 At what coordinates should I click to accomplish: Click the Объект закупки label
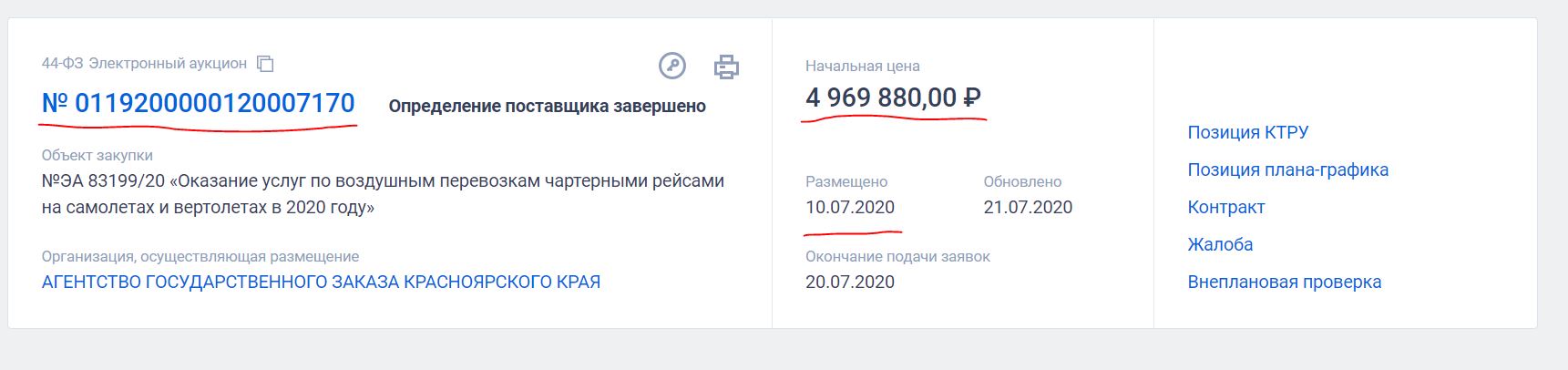pyautogui.click(x=97, y=155)
